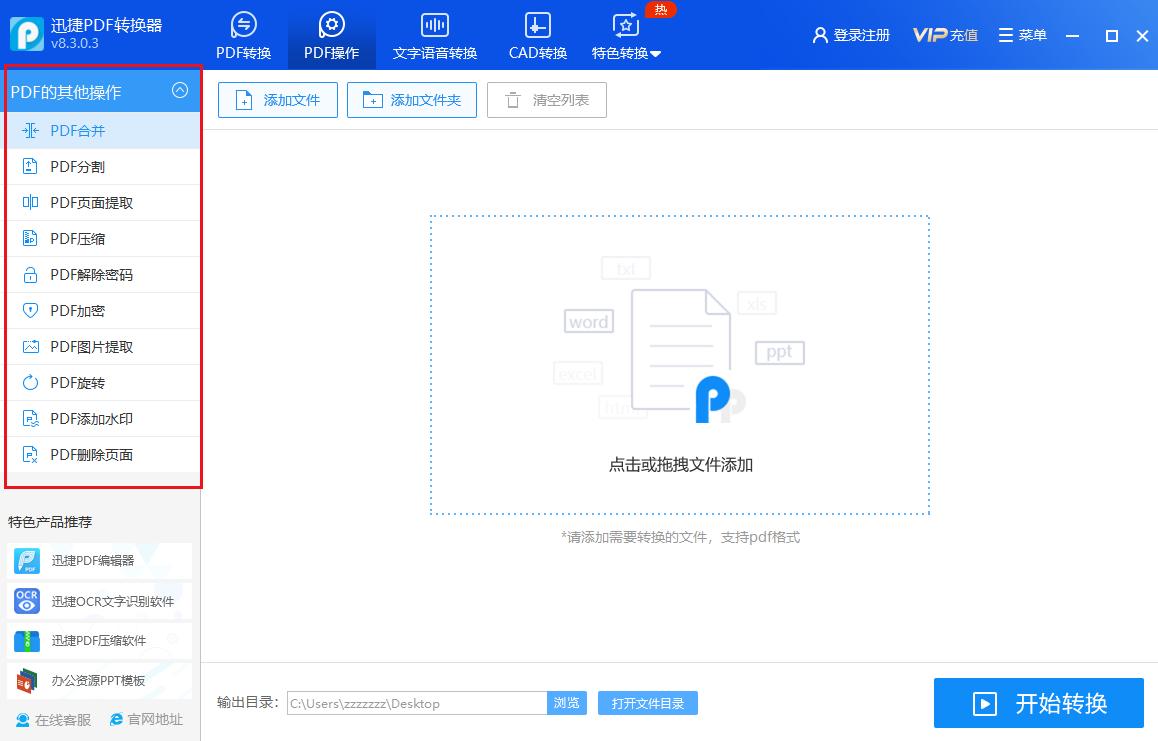Click the output directory path field
Viewport: 1158px width, 741px height.
(x=415, y=703)
